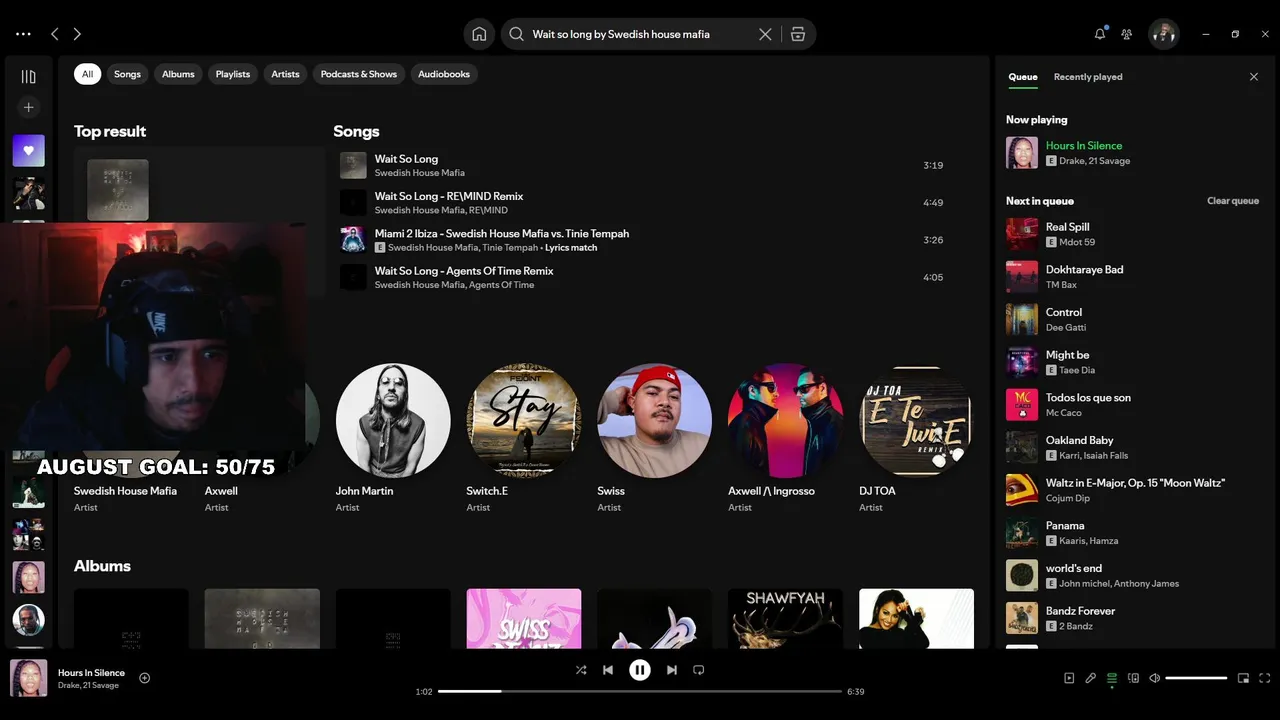
Task: Open the user profile avatar menu
Action: coord(1163,34)
